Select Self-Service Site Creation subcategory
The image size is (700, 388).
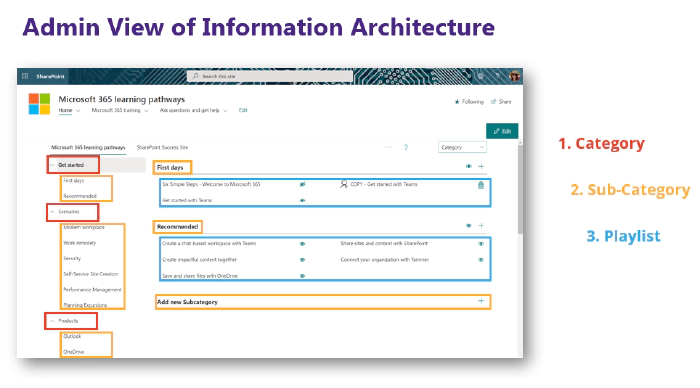[91, 274]
